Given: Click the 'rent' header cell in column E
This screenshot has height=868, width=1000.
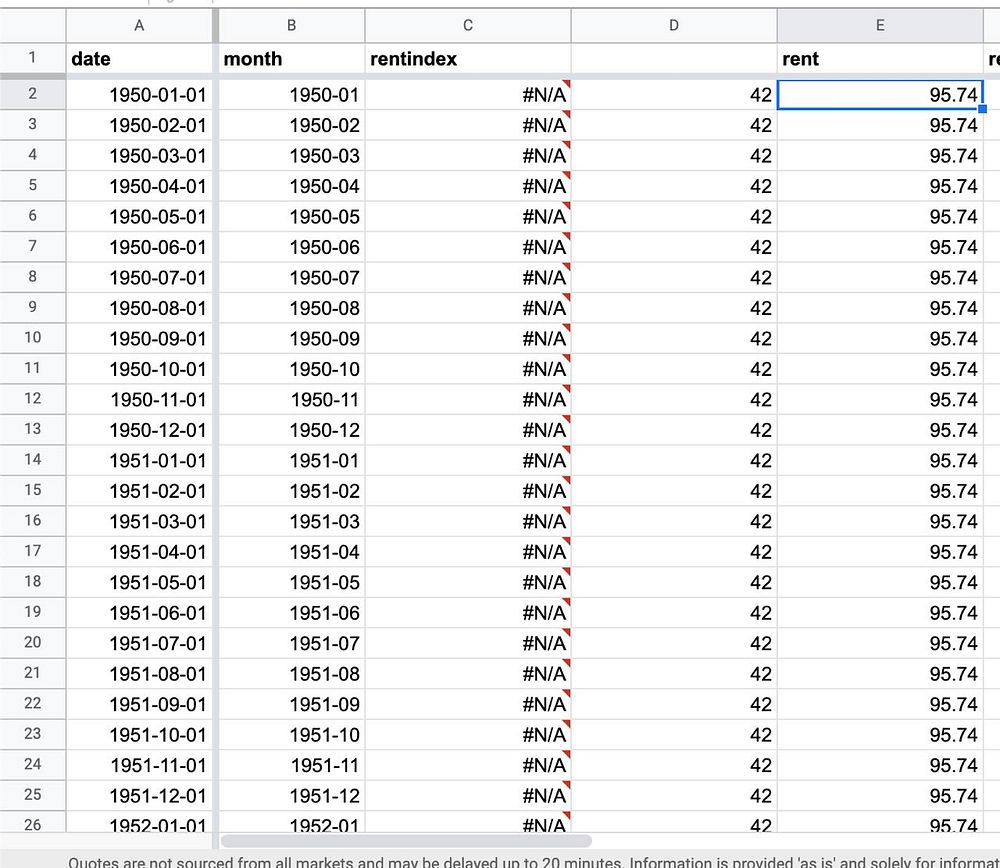Looking at the screenshot, I should click(x=880, y=59).
